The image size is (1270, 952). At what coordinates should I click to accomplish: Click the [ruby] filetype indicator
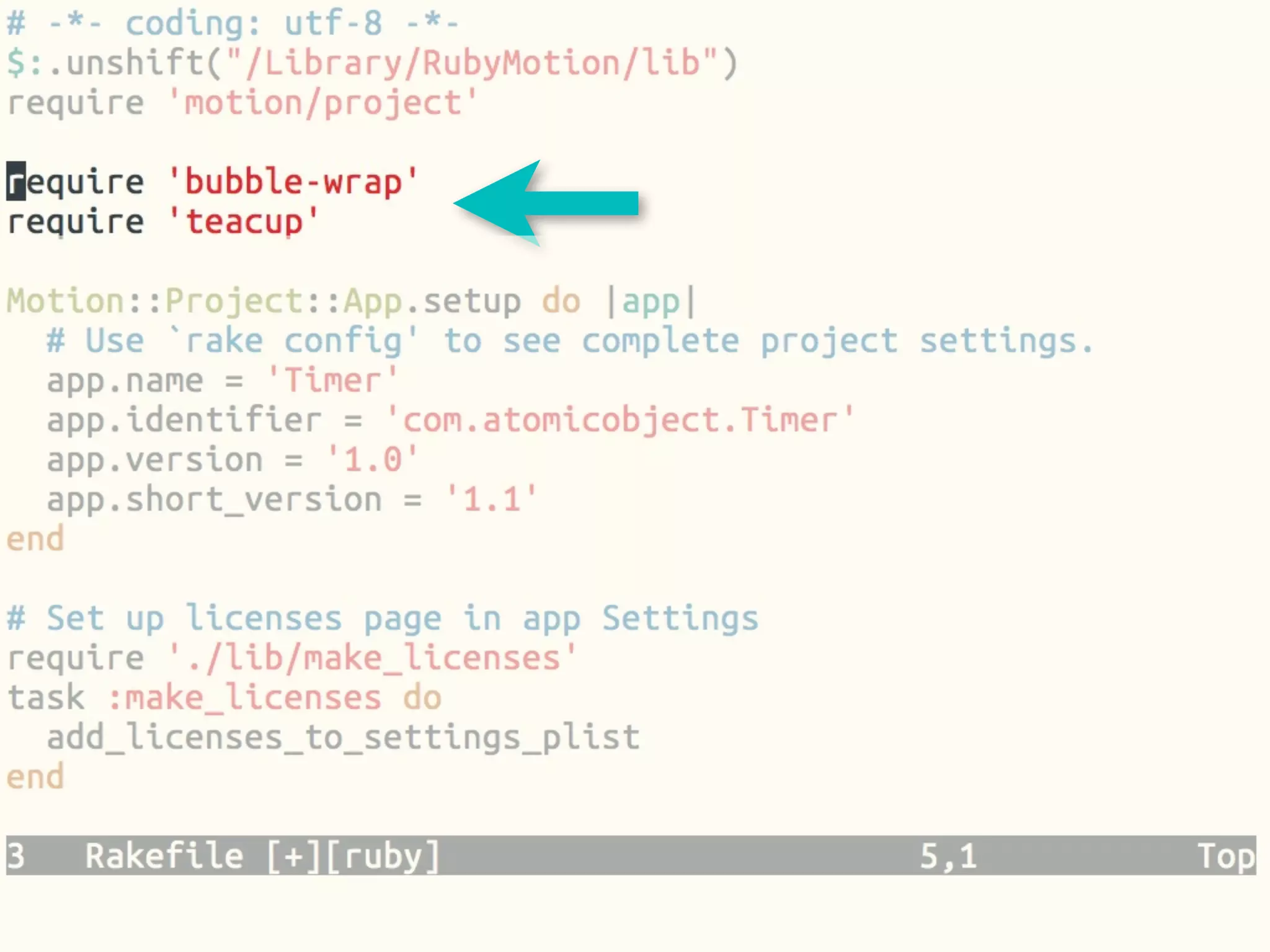(x=383, y=856)
